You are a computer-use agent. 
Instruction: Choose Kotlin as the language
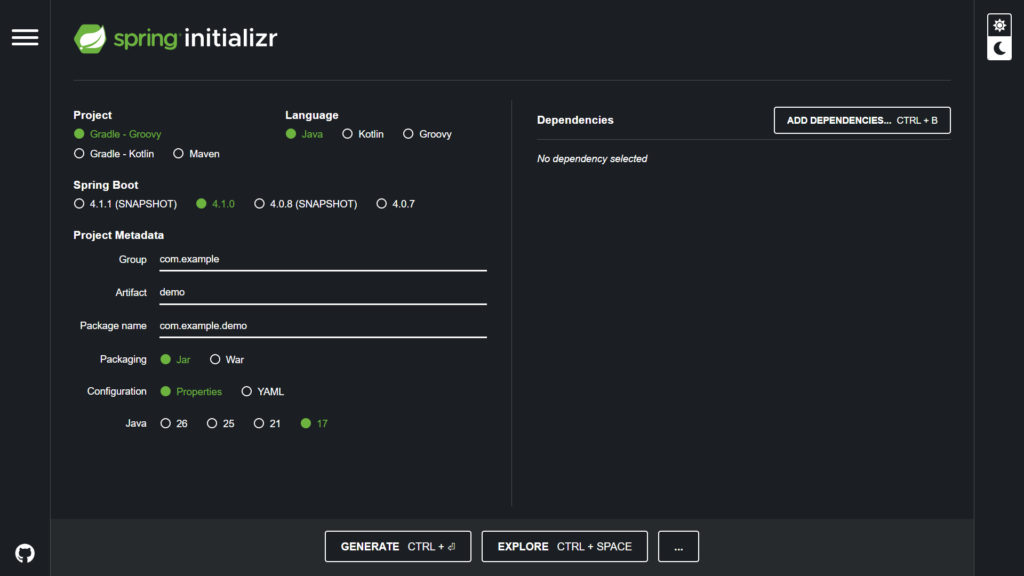click(x=363, y=134)
